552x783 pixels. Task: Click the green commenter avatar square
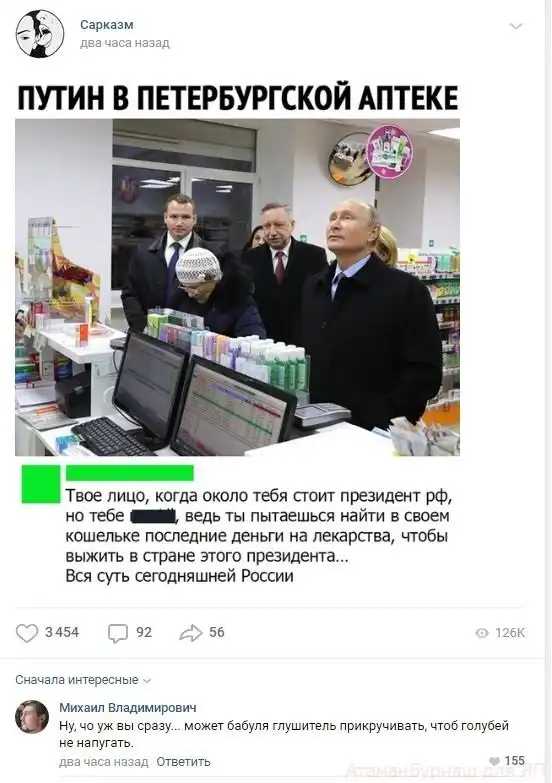tap(41, 484)
